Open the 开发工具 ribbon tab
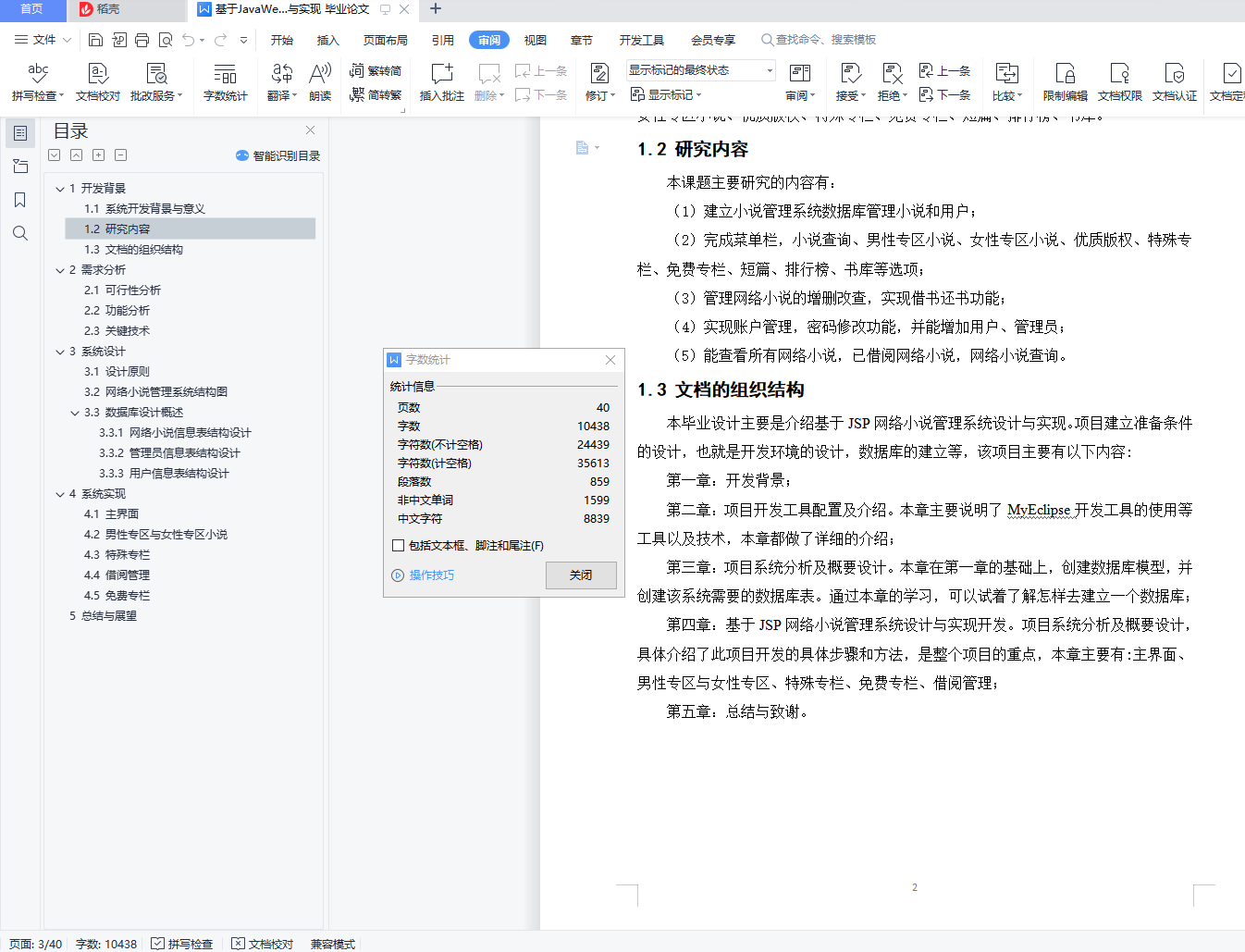Image resolution: width=1245 pixels, height=952 pixels. (x=642, y=40)
